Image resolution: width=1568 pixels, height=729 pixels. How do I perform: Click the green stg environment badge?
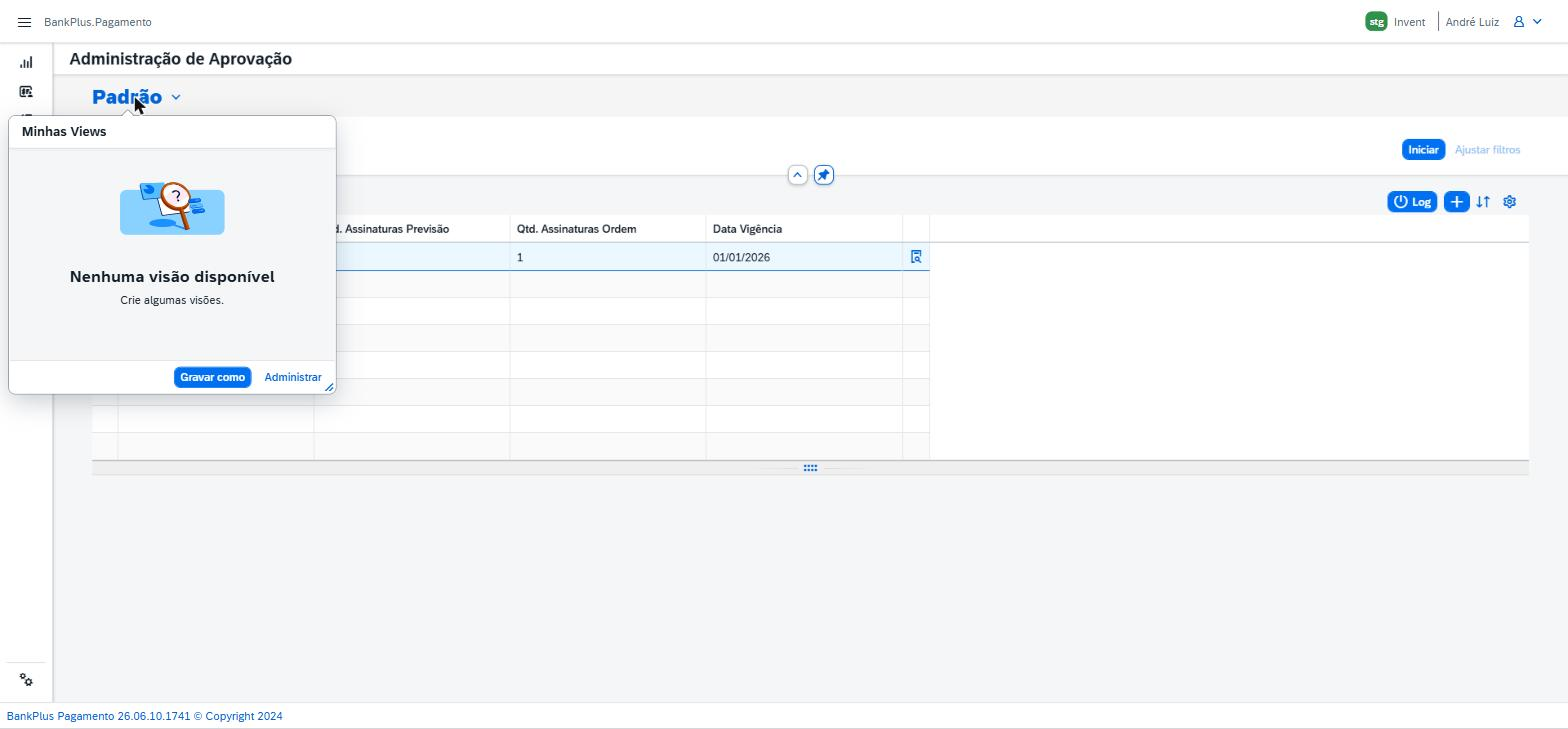coord(1376,22)
